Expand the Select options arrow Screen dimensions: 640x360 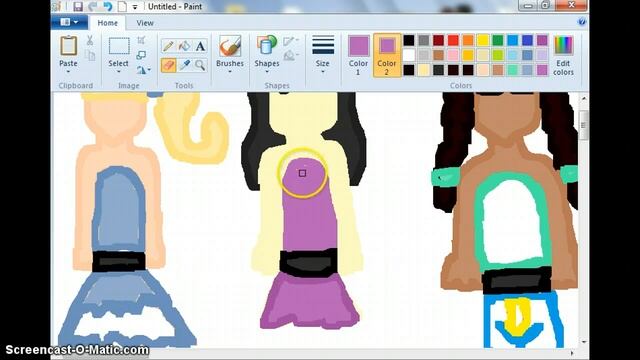(x=119, y=72)
